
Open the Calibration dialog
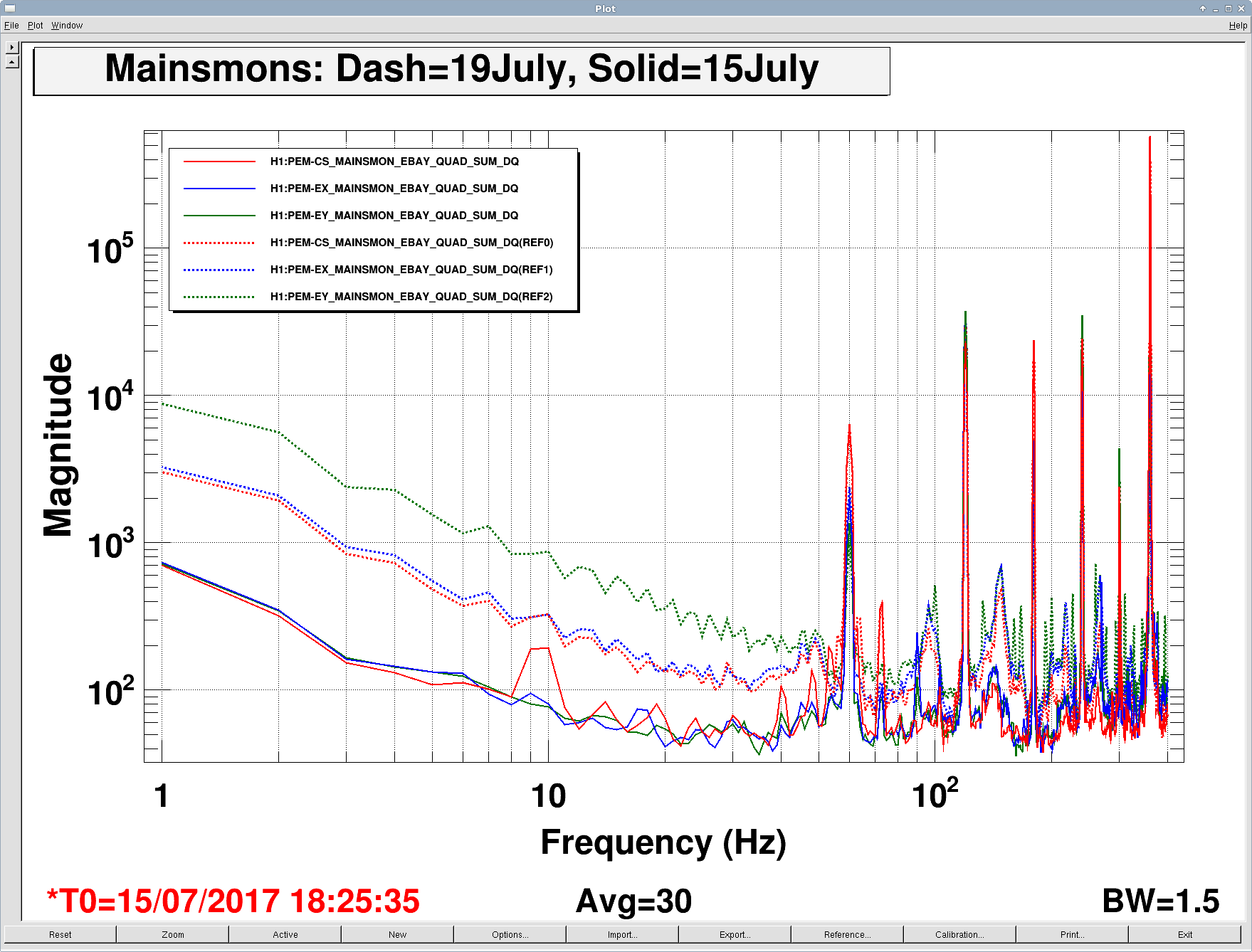tap(960, 935)
